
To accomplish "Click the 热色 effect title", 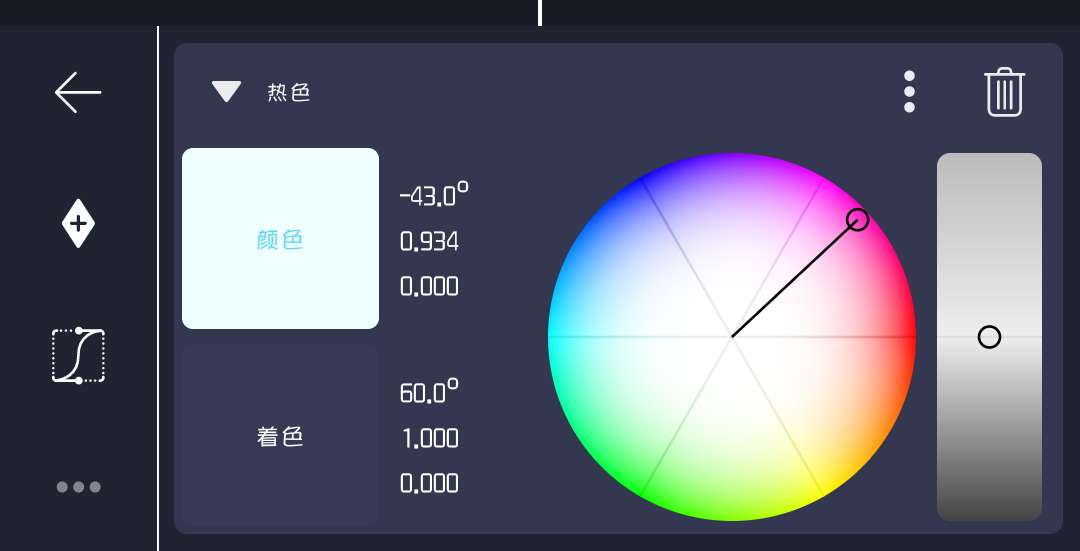I will pos(289,93).
